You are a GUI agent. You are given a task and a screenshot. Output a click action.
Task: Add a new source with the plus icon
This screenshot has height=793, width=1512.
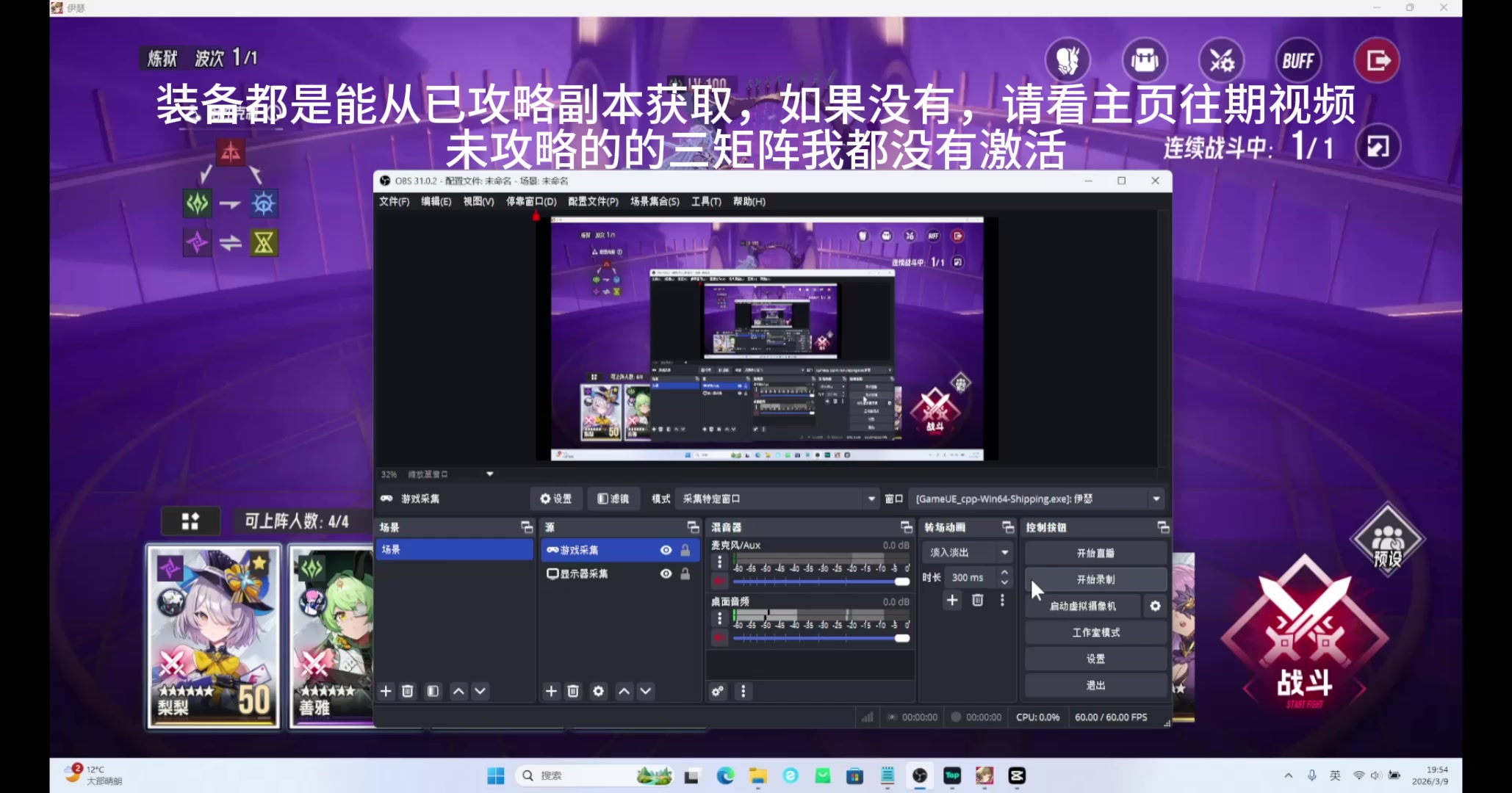(x=551, y=691)
